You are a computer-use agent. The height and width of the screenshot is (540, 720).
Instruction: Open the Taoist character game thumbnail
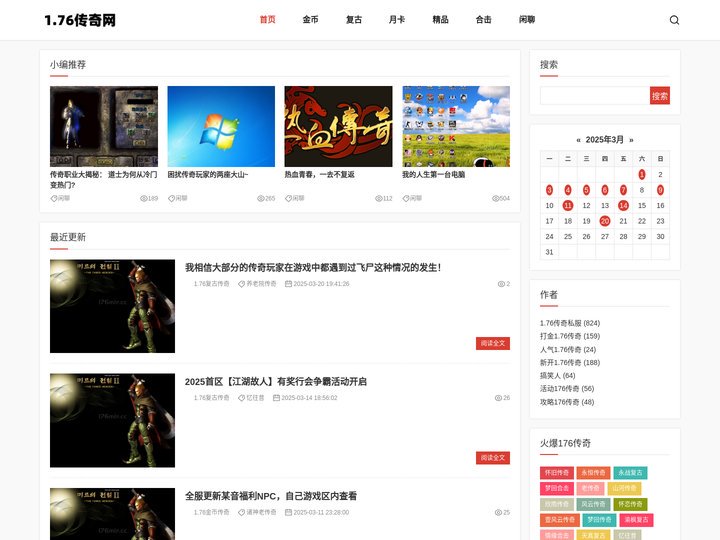click(104, 126)
